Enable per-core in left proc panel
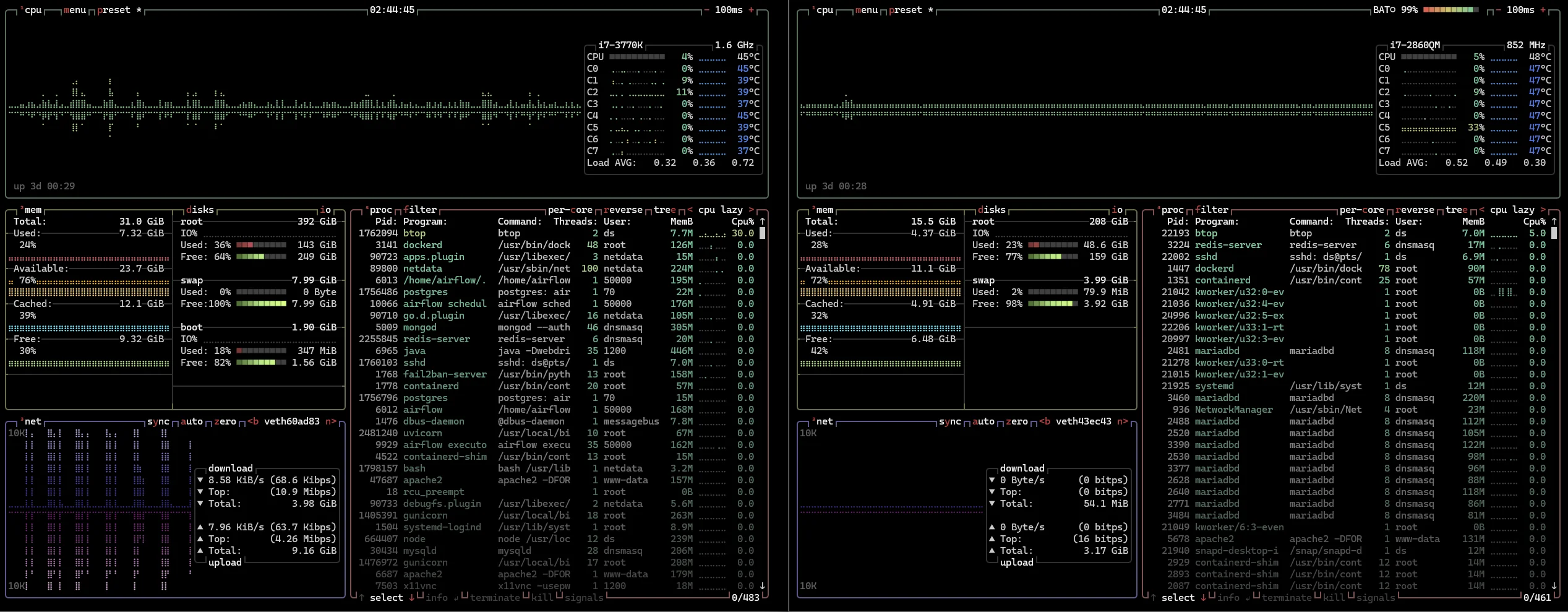Image resolution: width=1568 pixels, height=612 pixels. [570, 210]
